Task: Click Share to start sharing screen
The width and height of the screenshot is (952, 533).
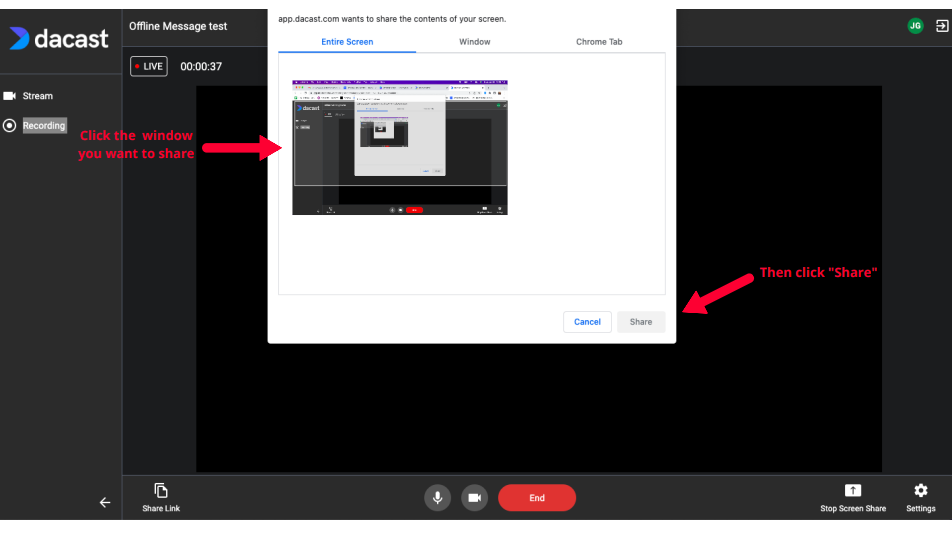Action: coord(641,322)
